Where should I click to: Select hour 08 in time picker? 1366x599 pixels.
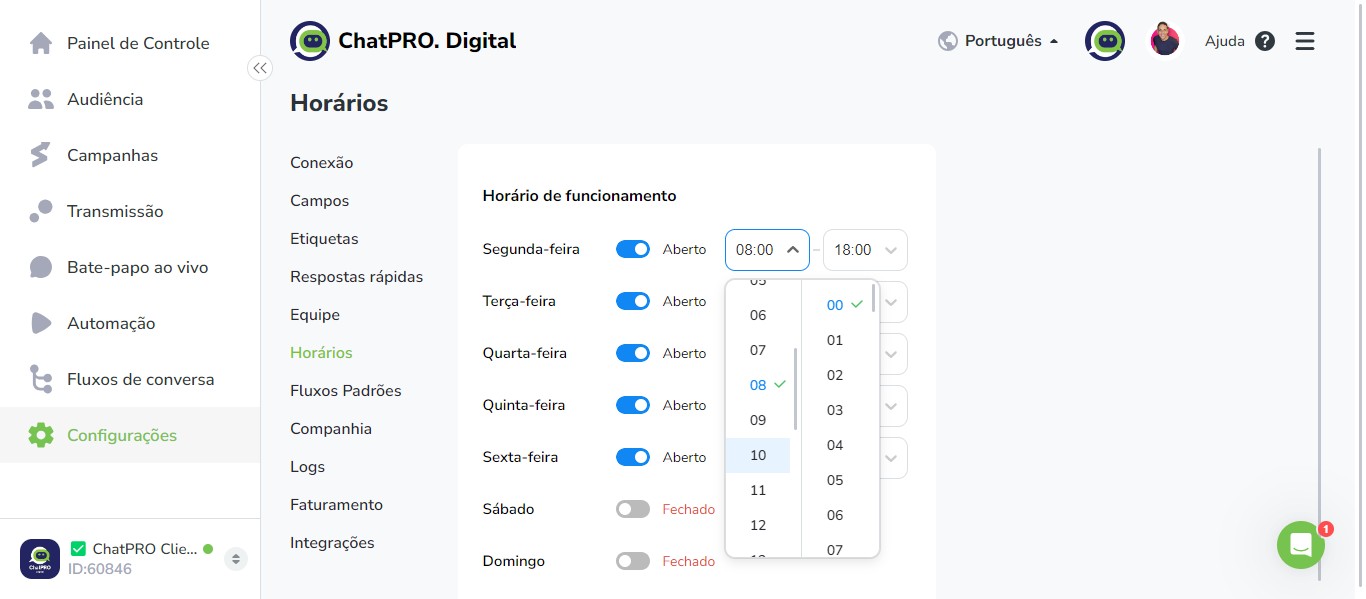click(x=758, y=385)
